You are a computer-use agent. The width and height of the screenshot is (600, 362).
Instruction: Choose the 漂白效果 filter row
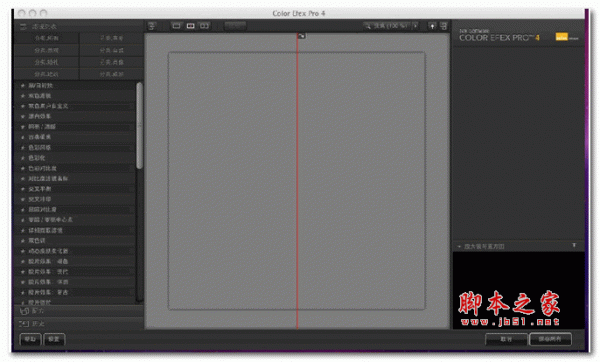click(x=75, y=117)
